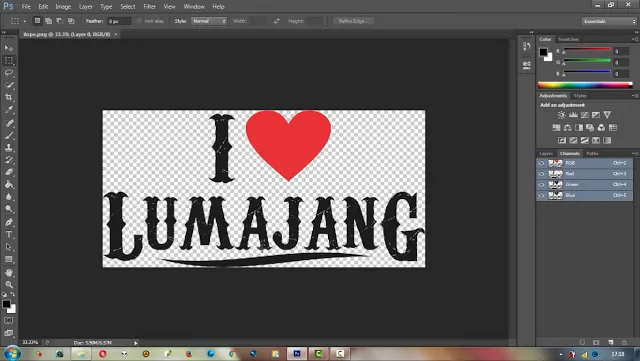This screenshot has height=361, width=640.
Task: Open the Style dropdown set to Normal
Action: [209, 21]
